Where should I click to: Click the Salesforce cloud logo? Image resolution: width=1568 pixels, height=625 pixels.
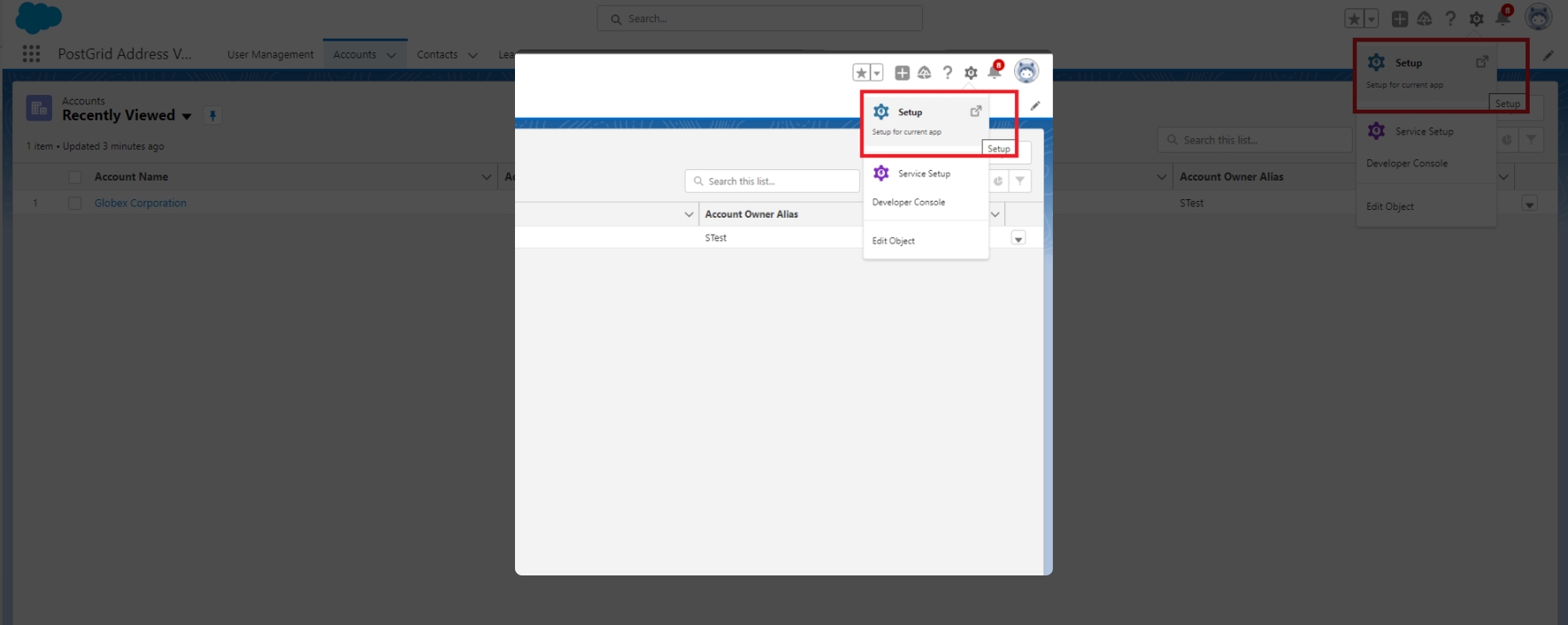click(x=39, y=18)
